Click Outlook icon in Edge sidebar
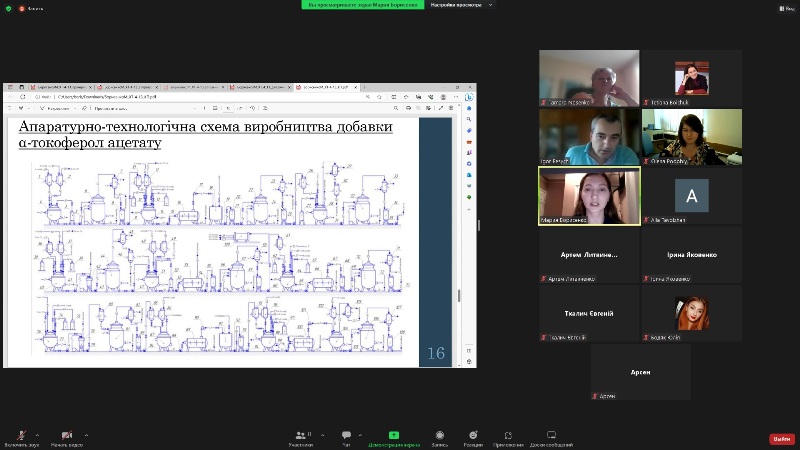This screenshot has width=800, height=450. (x=469, y=175)
